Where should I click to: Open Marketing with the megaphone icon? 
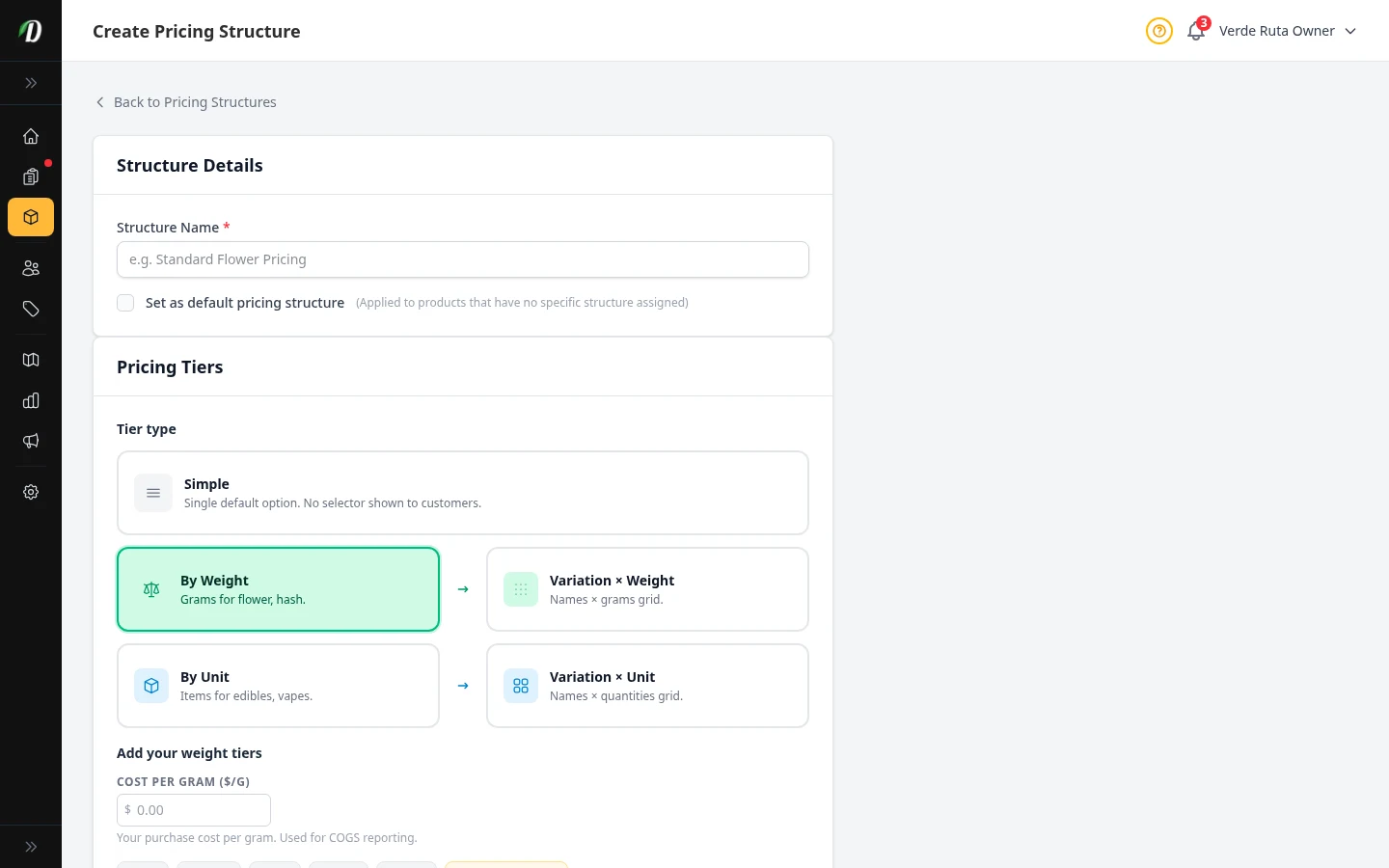coord(31,441)
